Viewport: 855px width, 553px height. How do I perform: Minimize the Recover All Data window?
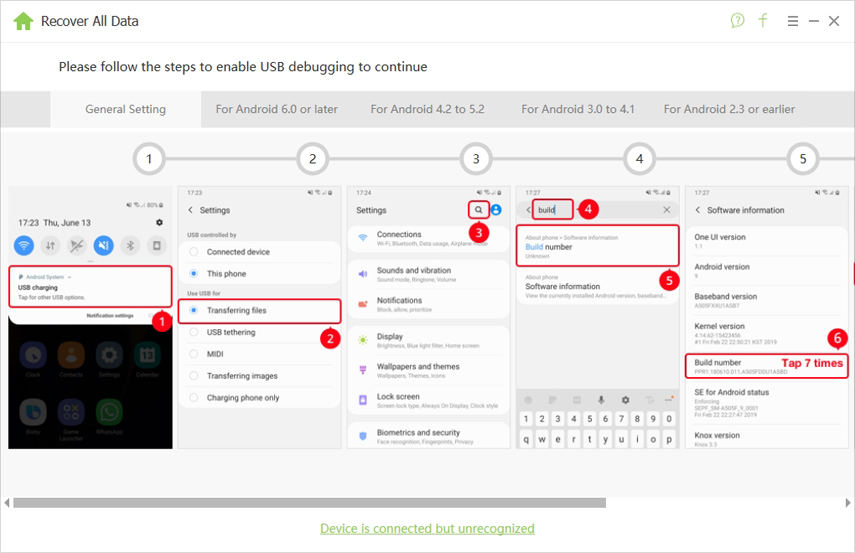814,21
